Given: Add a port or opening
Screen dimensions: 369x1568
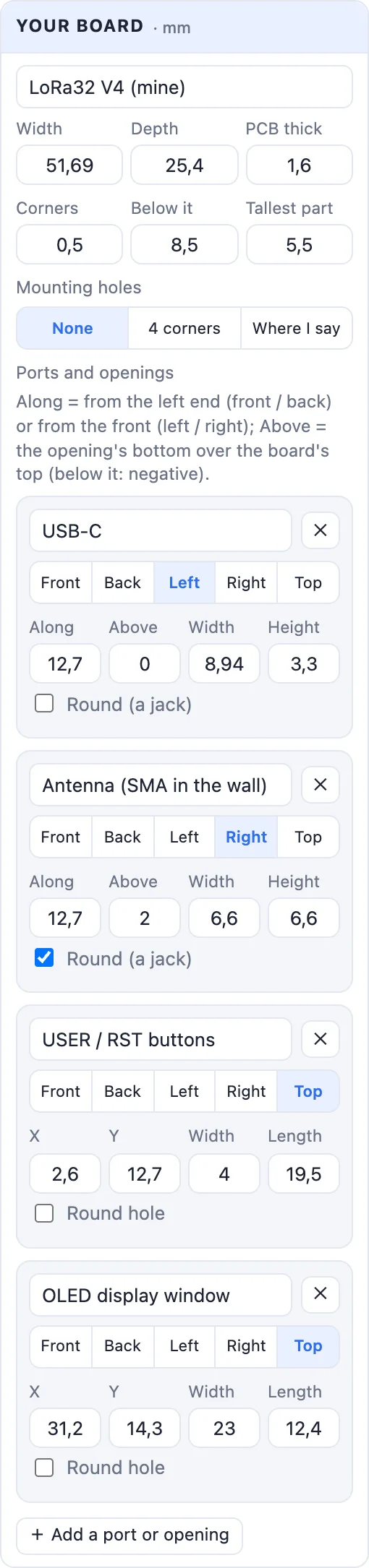Looking at the screenshot, I should pyautogui.click(x=130, y=1535).
